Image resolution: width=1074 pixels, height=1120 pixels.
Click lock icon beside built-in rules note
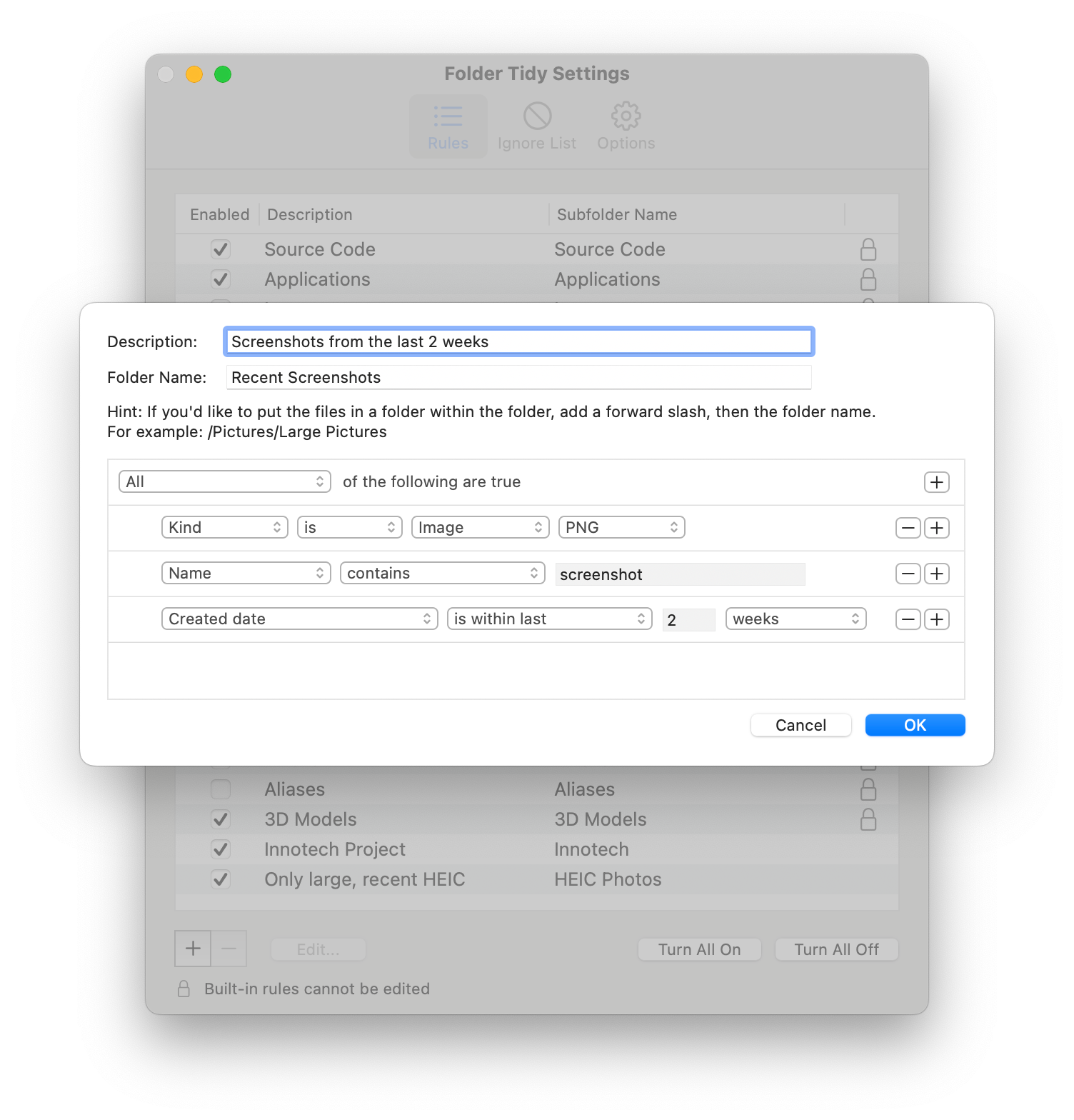(x=184, y=989)
